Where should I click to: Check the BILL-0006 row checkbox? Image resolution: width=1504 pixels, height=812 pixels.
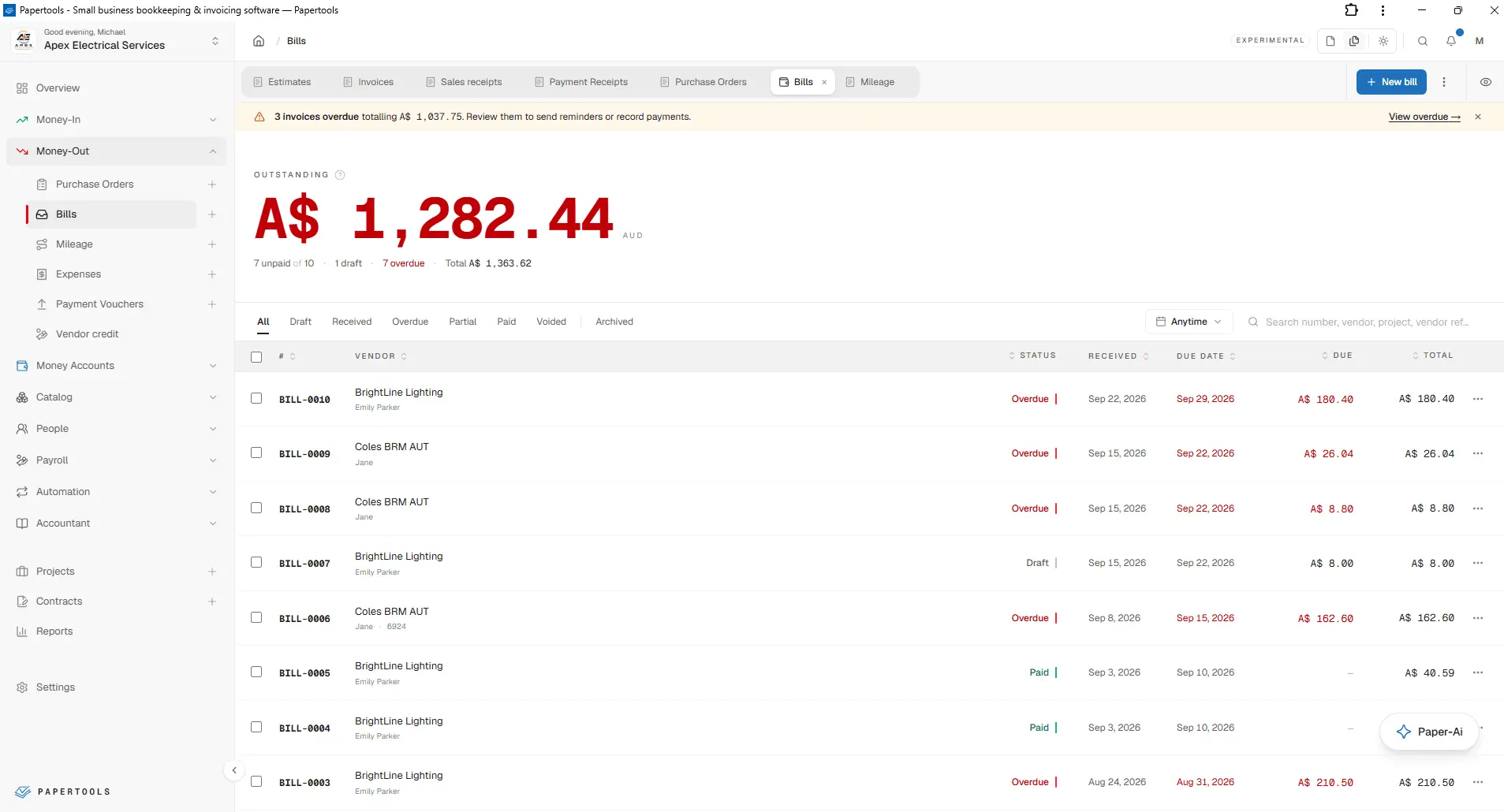pyautogui.click(x=256, y=617)
